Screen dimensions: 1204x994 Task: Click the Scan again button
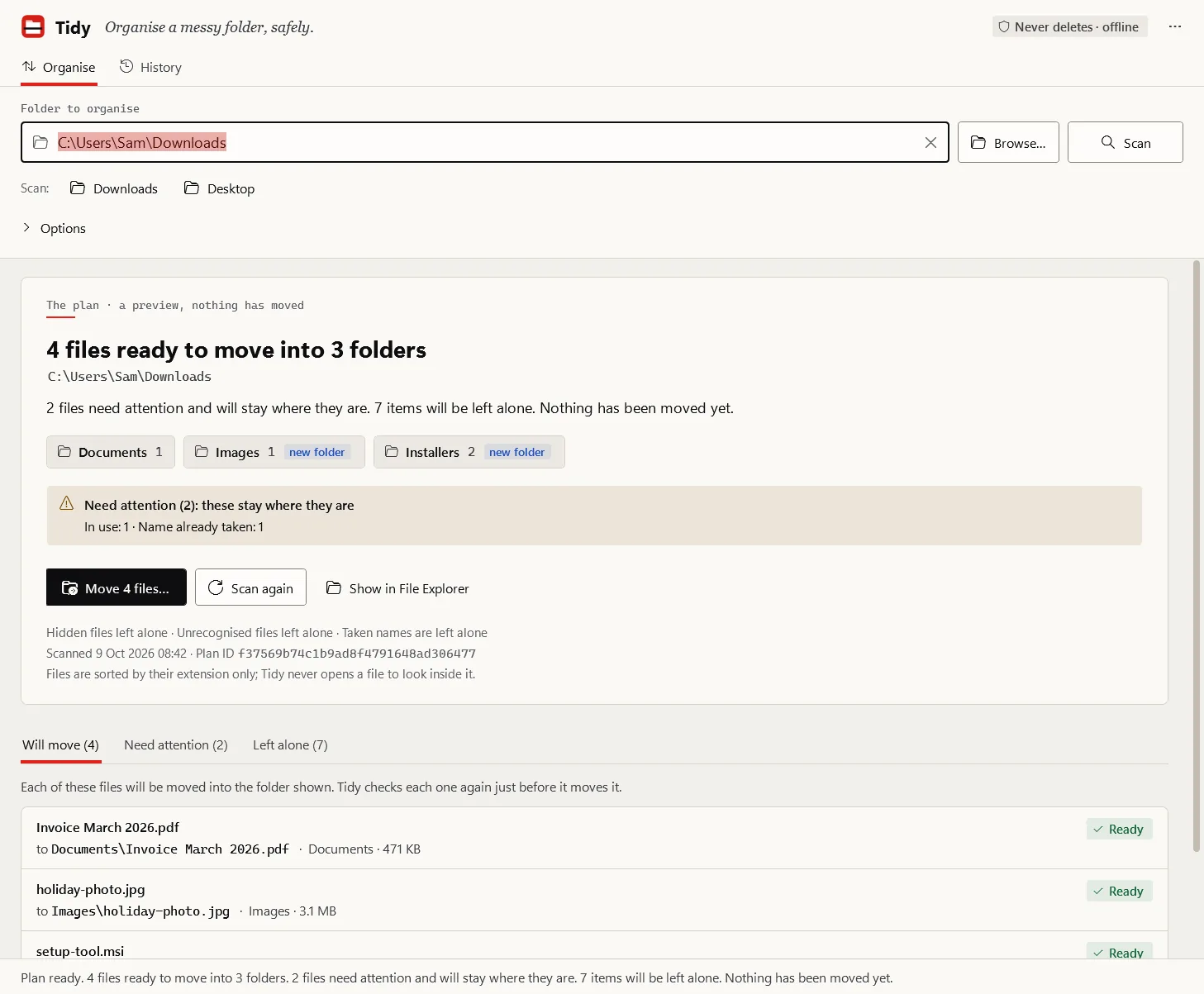tap(251, 587)
